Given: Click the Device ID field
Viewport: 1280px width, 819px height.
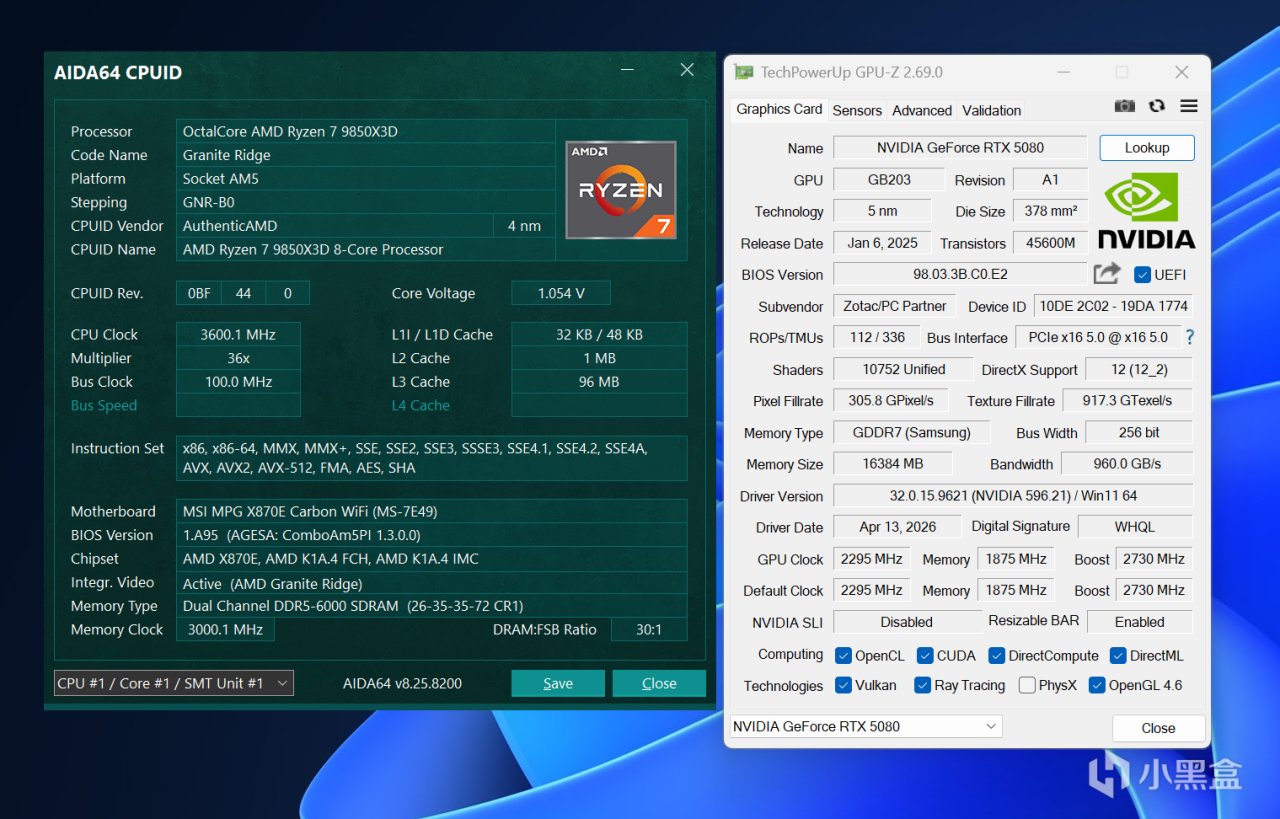Looking at the screenshot, I should (x=1113, y=306).
